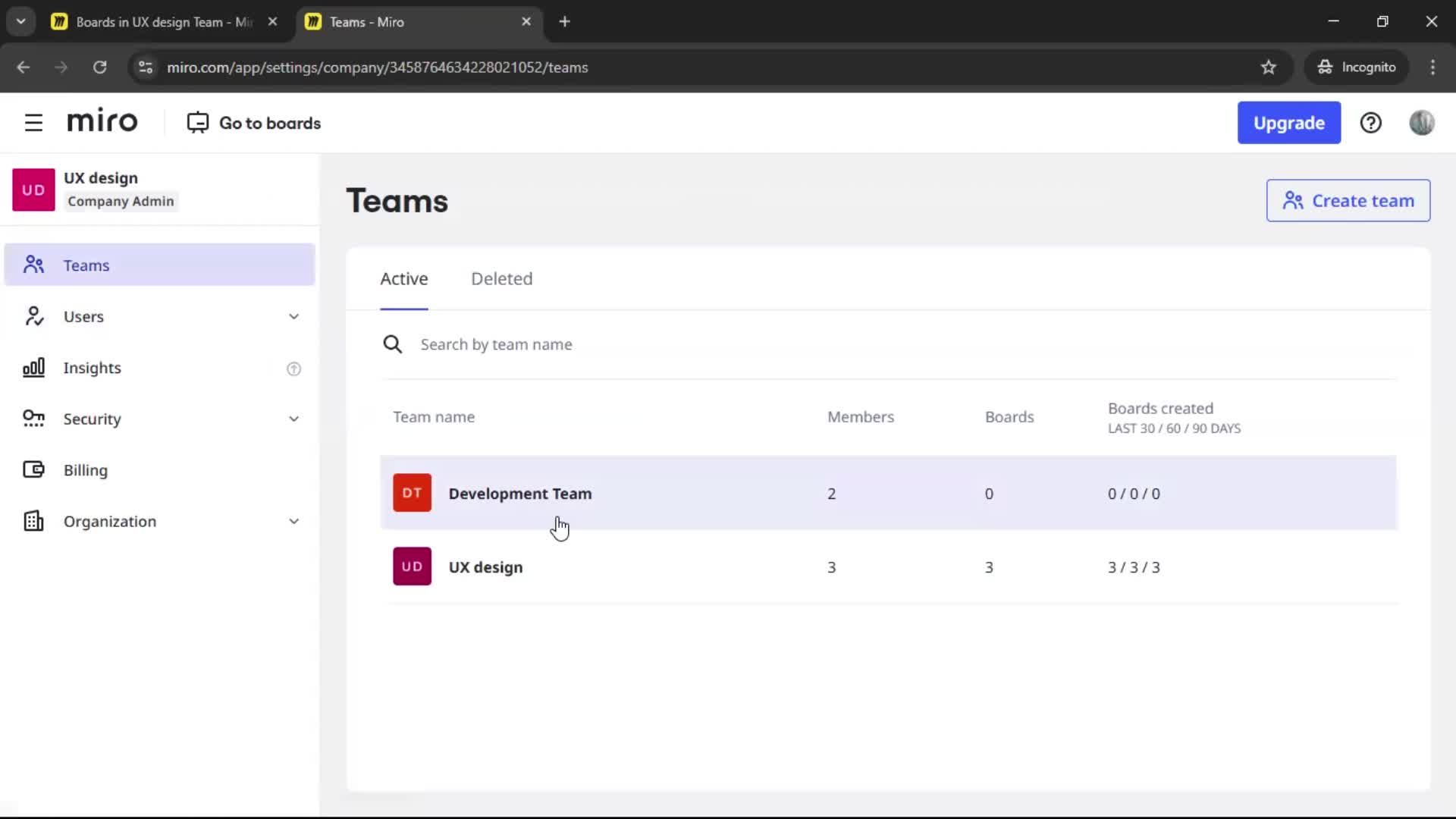Click the 3 / 3 / 3 boards created value
The height and width of the screenshot is (819, 1456).
click(1134, 567)
